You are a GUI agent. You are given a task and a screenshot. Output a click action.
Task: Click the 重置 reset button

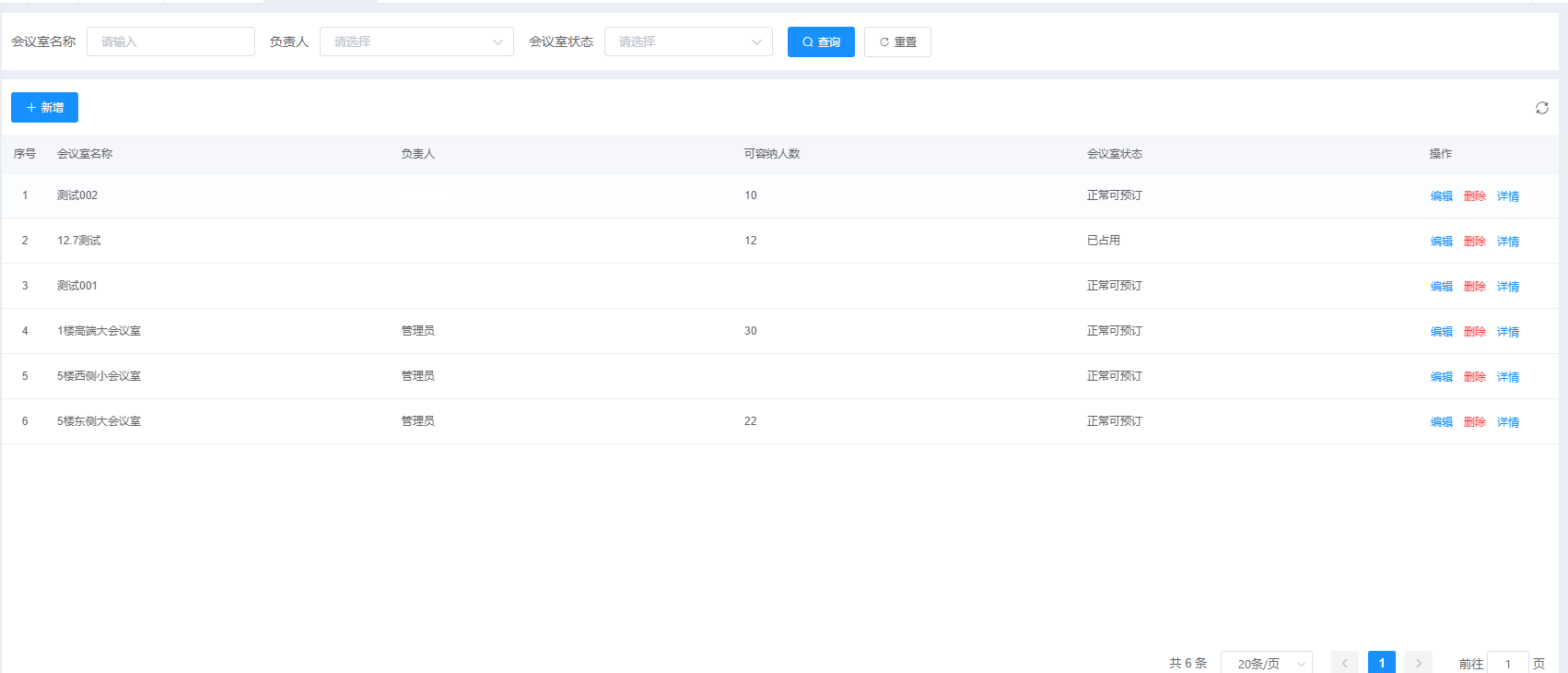coord(897,42)
